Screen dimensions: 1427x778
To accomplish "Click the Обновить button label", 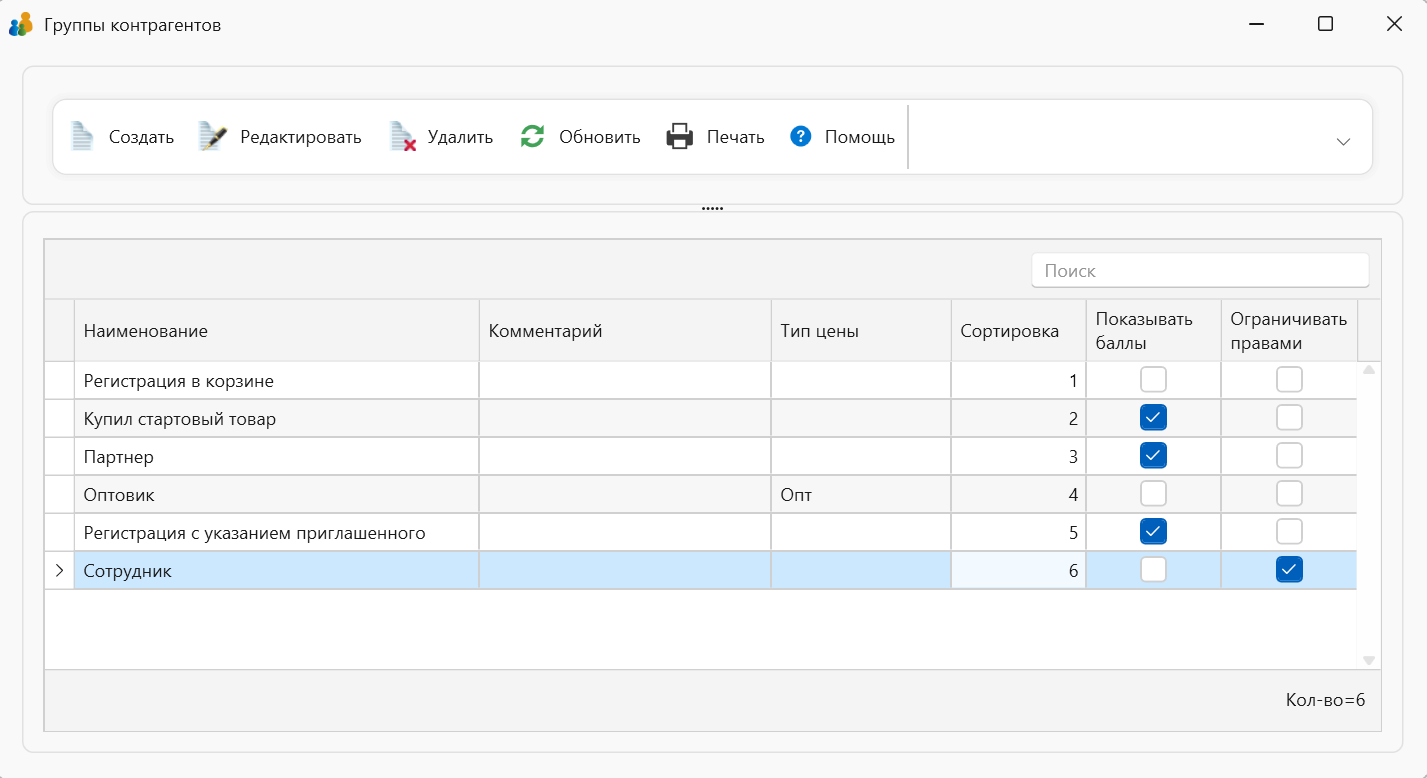I will pyautogui.click(x=600, y=137).
